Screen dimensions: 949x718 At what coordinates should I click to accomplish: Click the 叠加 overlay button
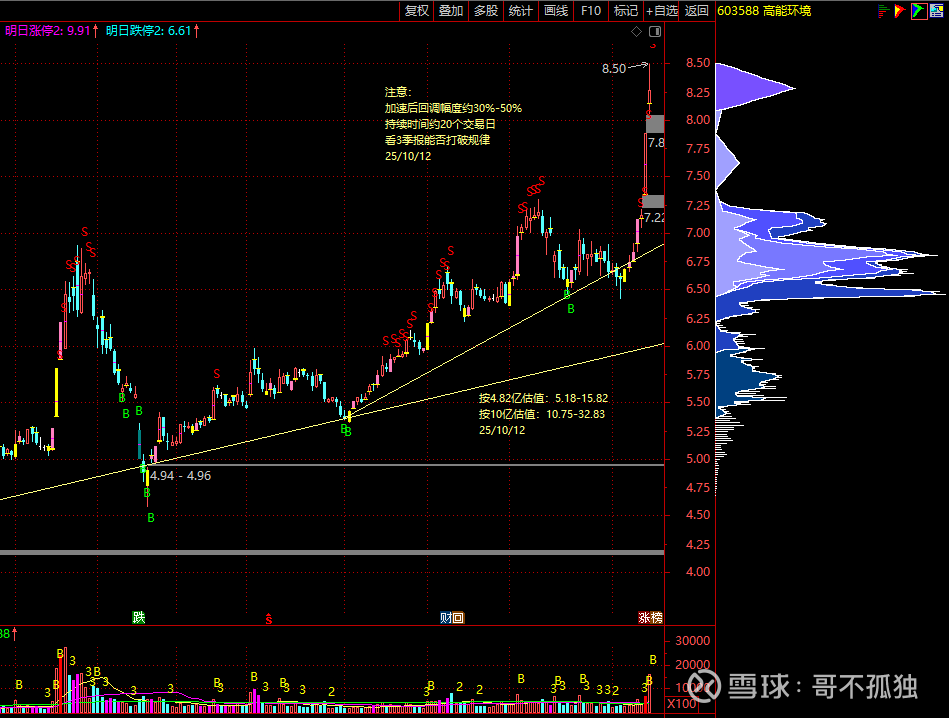click(x=451, y=10)
